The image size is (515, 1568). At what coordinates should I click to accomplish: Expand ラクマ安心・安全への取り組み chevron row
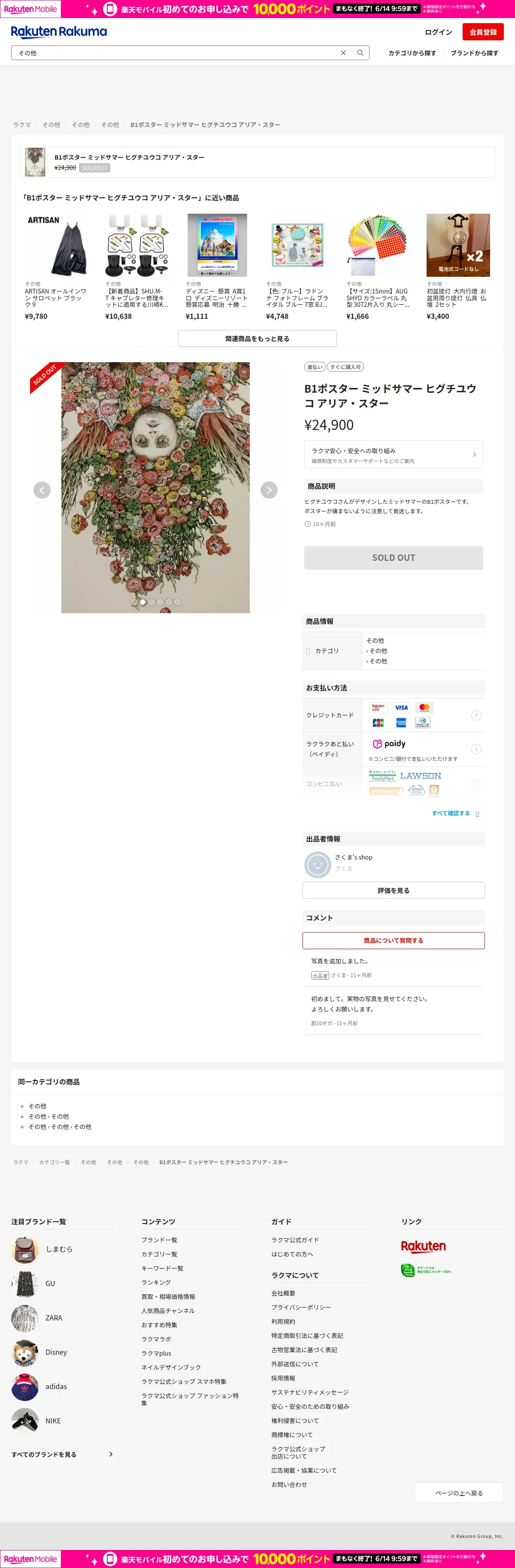(x=393, y=455)
